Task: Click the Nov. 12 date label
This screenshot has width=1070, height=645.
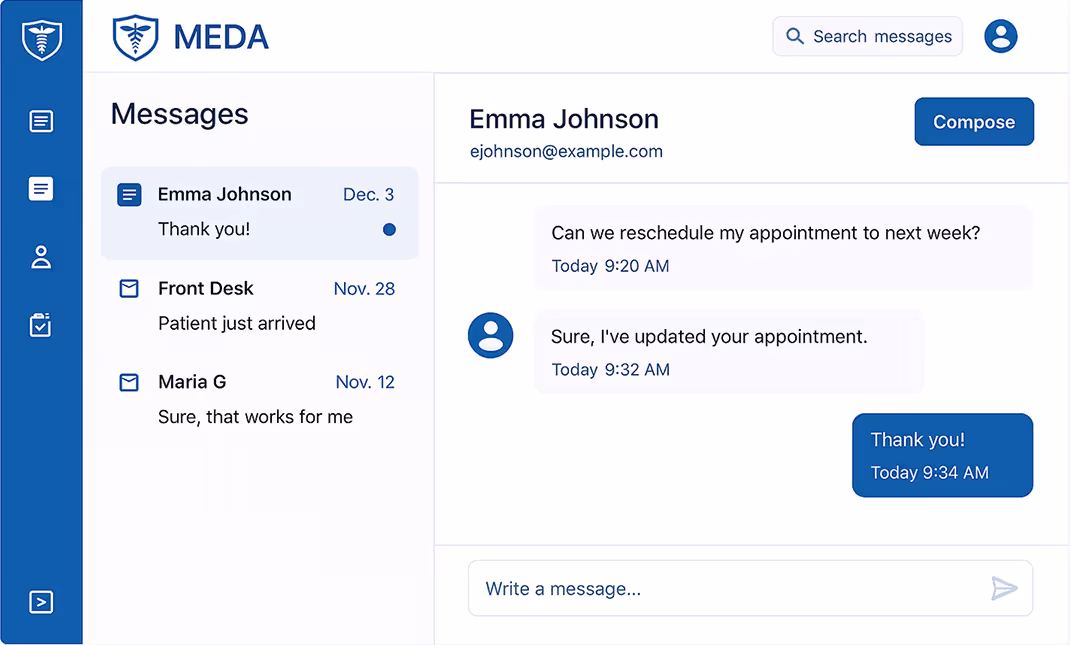Action: click(365, 382)
